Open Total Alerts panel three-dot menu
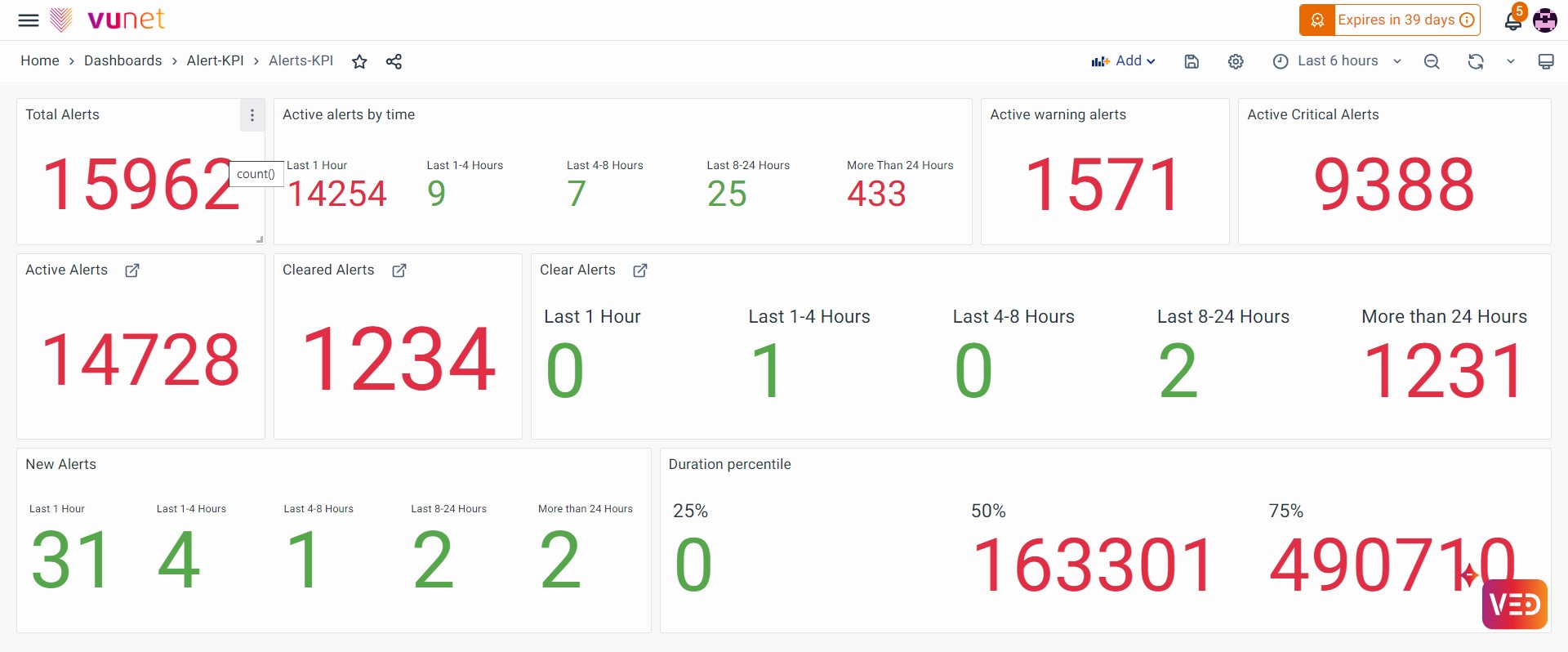The height and width of the screenshot is (652, 1568). point(252,115)
